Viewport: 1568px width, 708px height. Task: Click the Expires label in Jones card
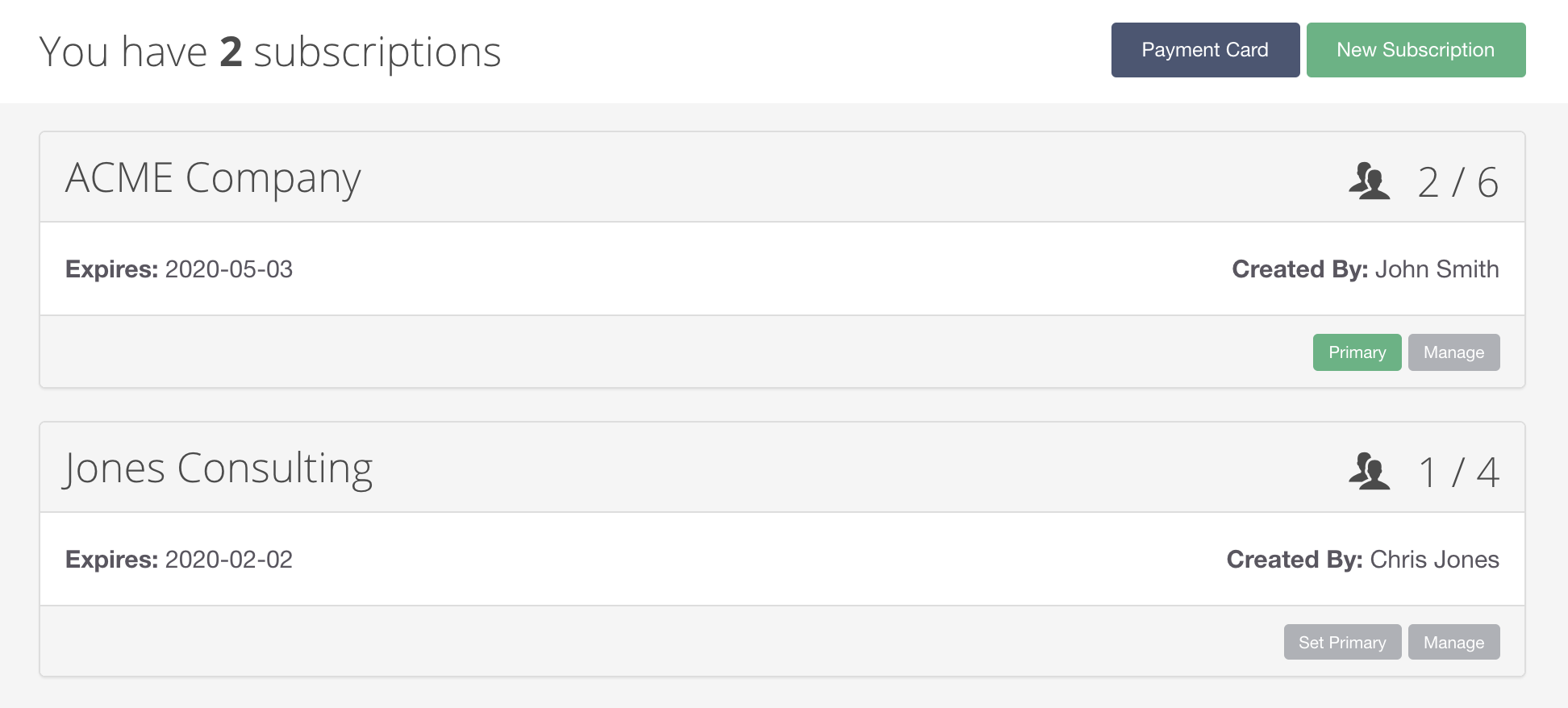(x=111, y=560)
